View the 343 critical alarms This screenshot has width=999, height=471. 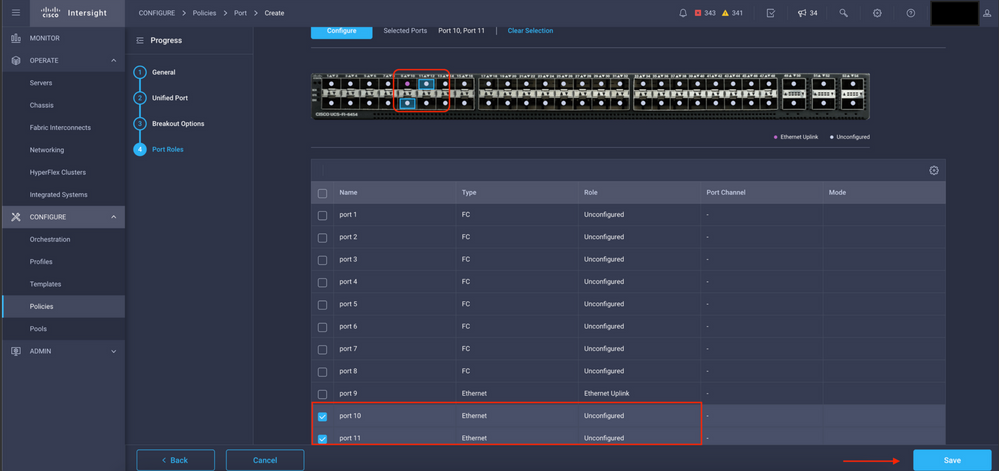[705, 13]
